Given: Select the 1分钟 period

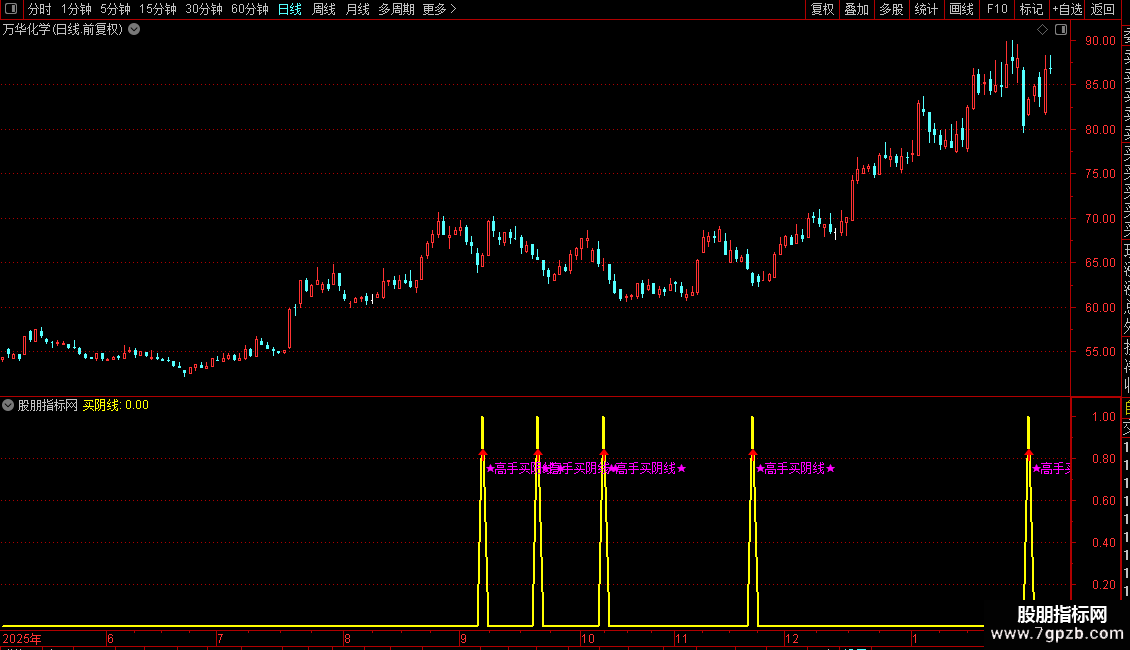Looking at the screenshot, I should tap(76, 9).
